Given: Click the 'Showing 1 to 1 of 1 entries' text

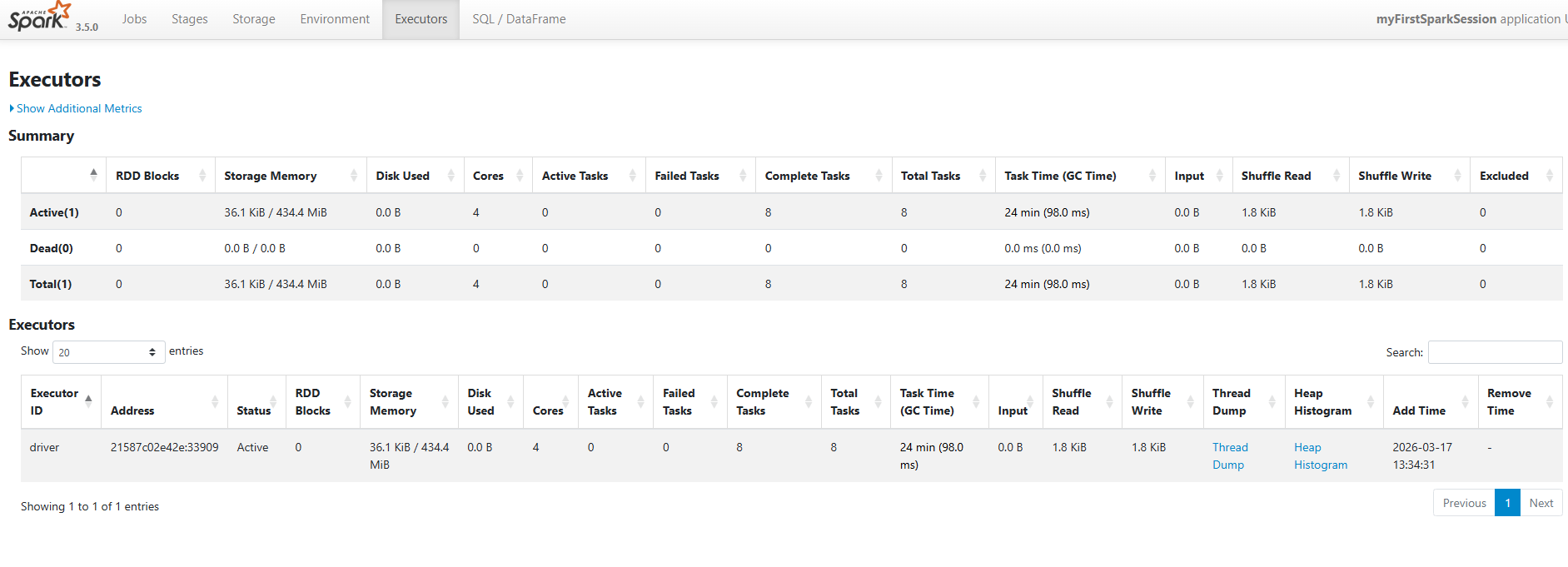Looking at the screenshot, I should click(90, 506).
